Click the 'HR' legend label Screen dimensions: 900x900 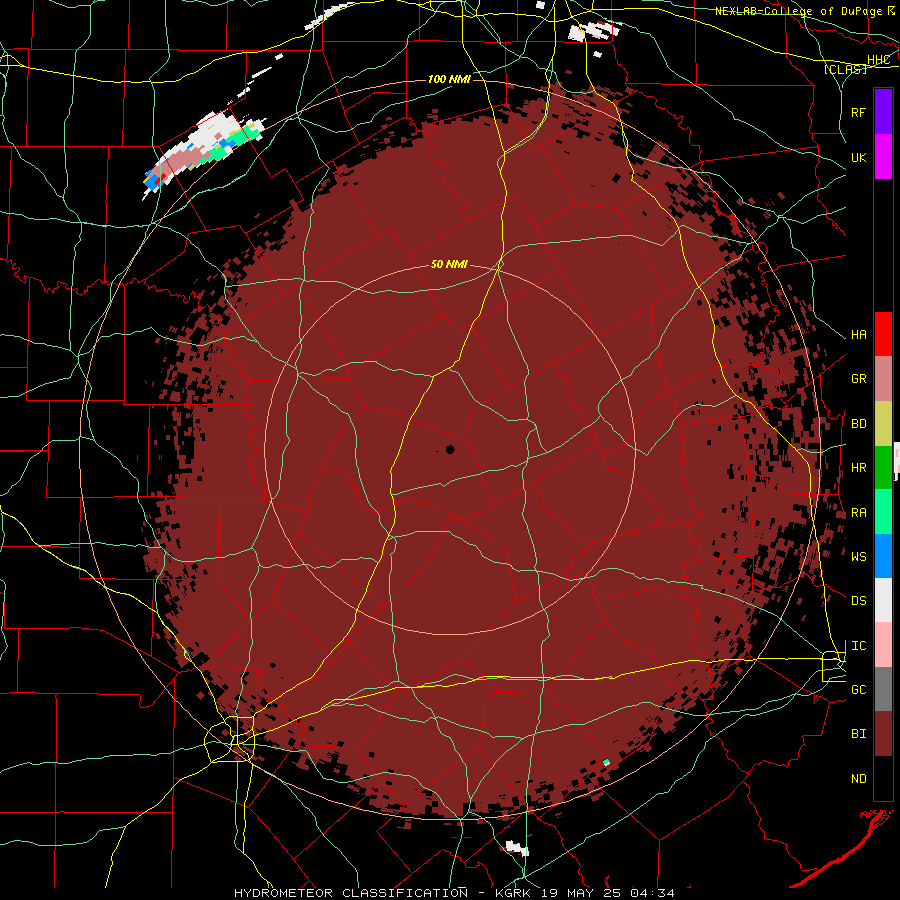coord(858,468)
